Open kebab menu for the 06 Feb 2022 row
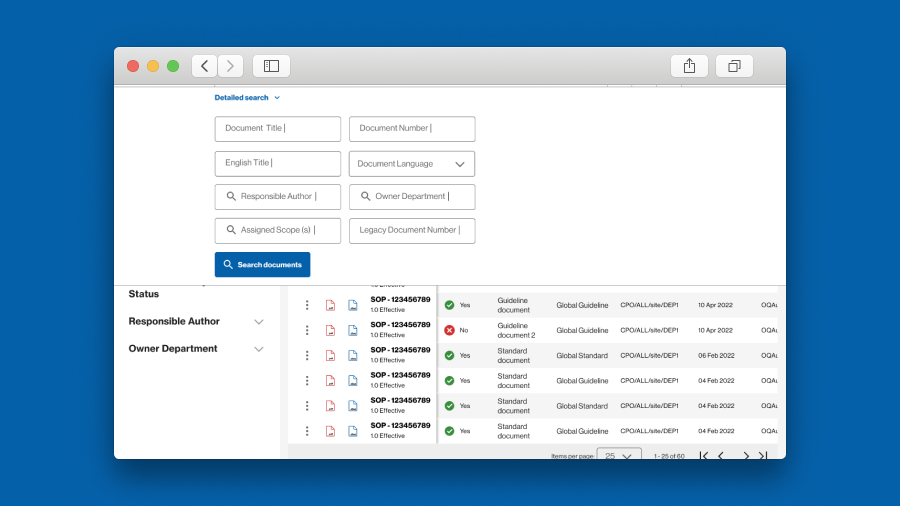This screenshot has width=900, height=506. [307, 356]
